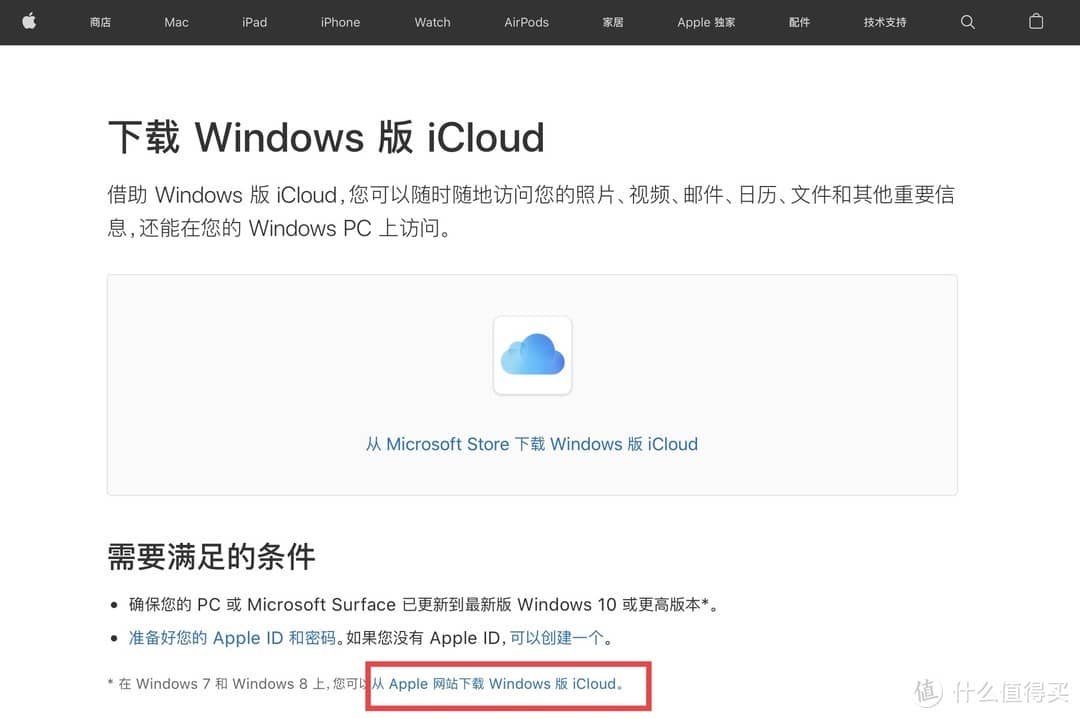Click 从 Microsoft Store 下载 Windows 版 iCloud link

532,444
